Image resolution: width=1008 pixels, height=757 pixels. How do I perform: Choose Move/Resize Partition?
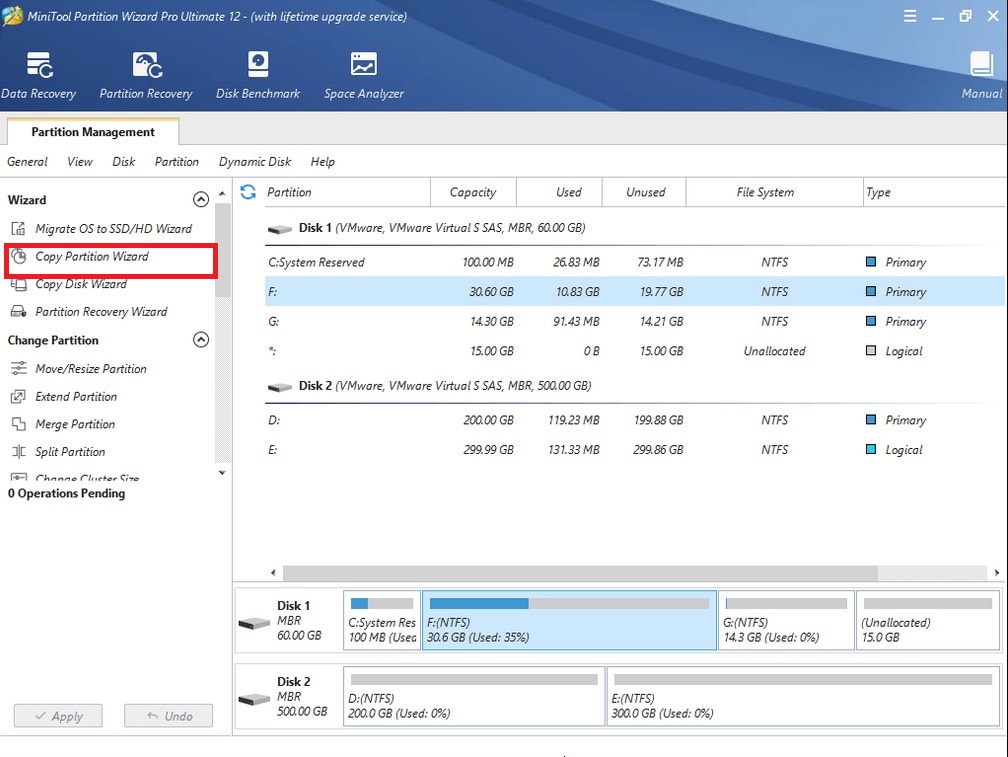click(91, 369)
